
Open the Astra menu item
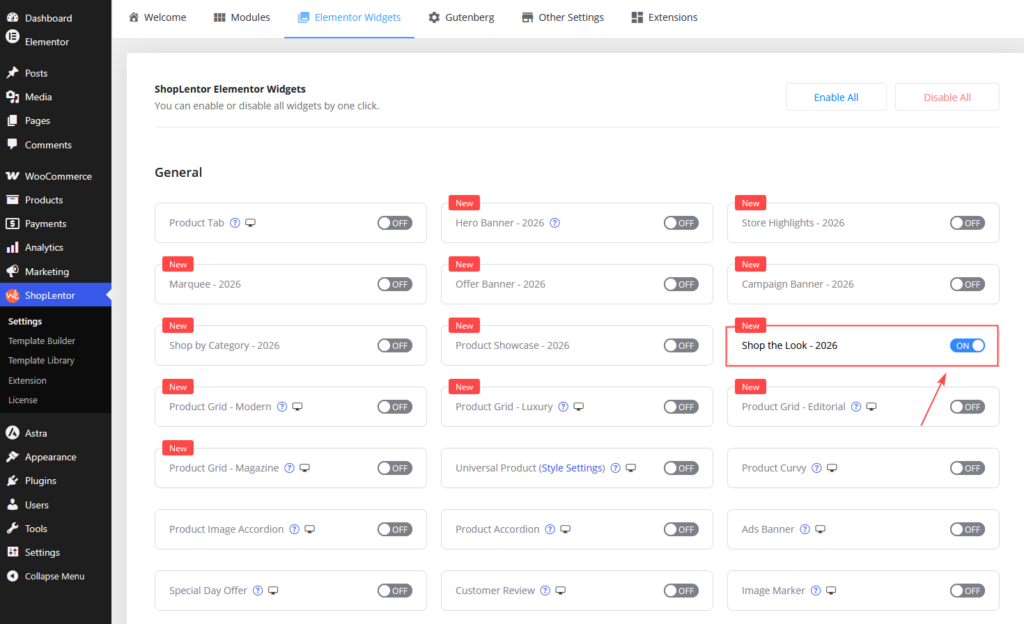[56, 433]
